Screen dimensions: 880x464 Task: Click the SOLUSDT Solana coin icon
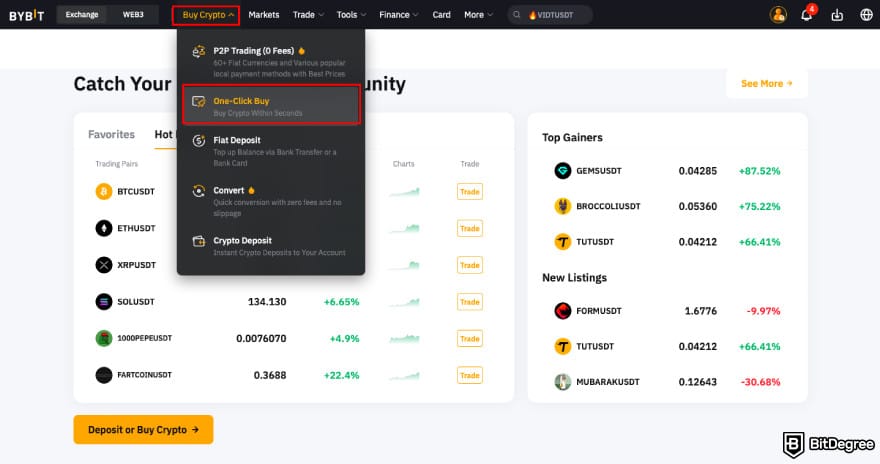[x=104, y=302]
